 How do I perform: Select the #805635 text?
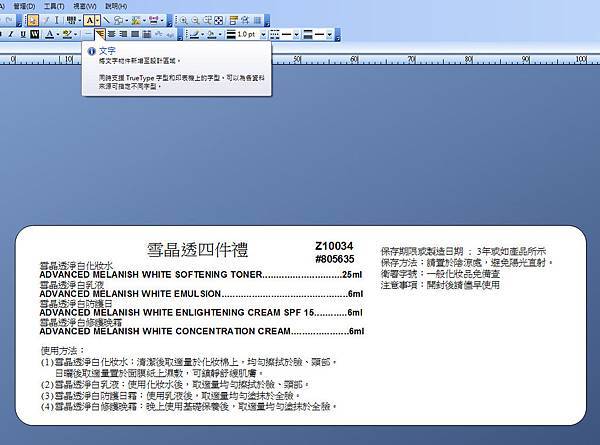(x=334, y=259)
